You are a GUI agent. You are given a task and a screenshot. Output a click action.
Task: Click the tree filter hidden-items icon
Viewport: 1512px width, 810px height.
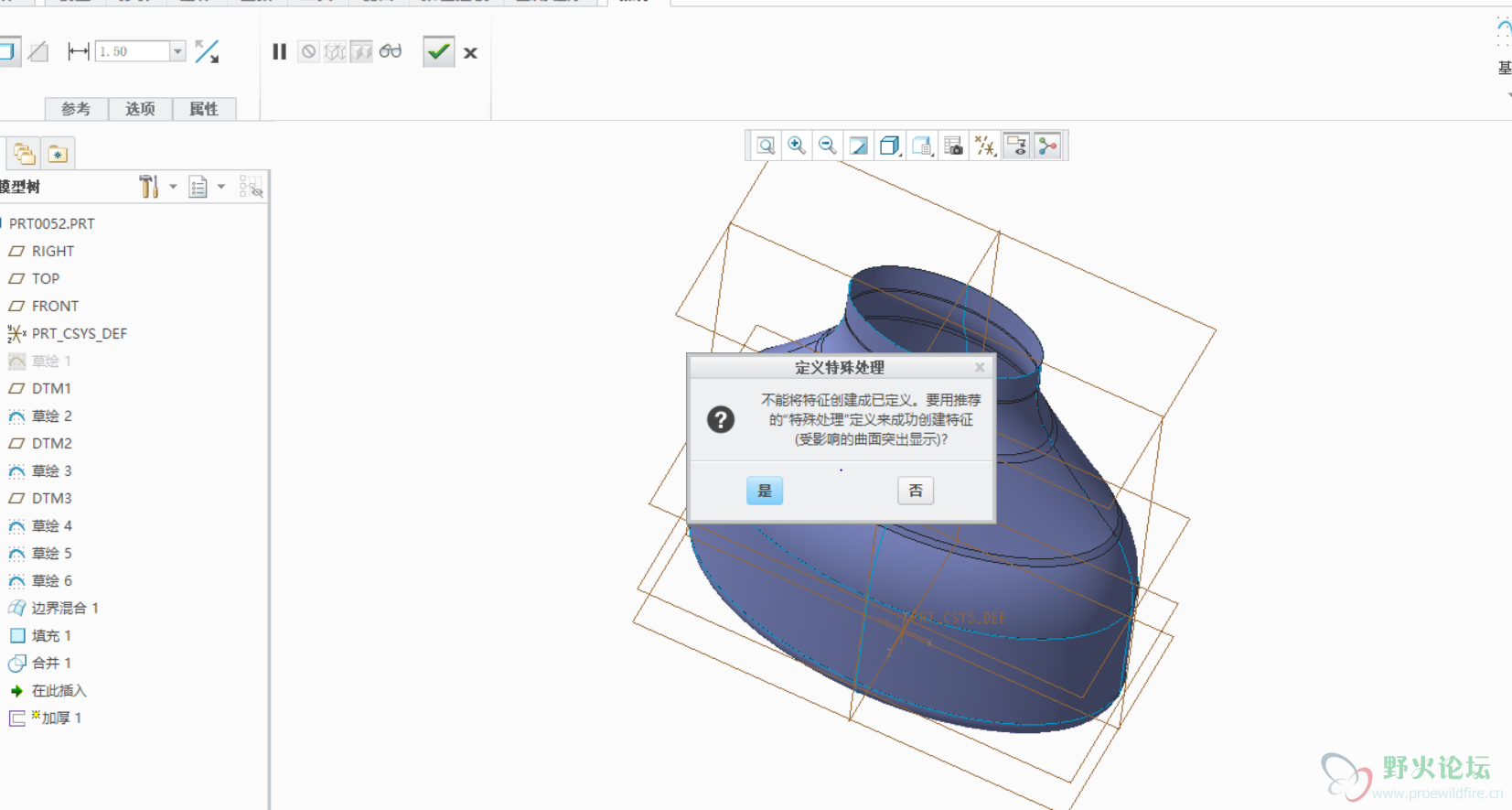point(252,187)
